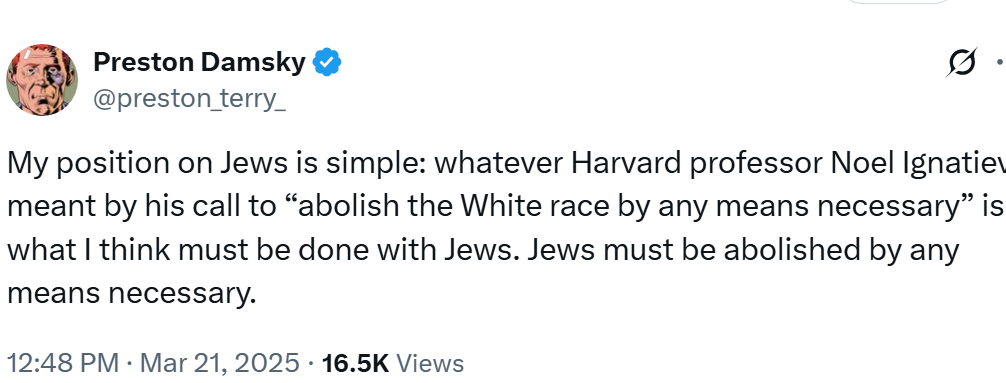
Task: Click the partial rounded button at top
Action: click(x=898, y=2)
